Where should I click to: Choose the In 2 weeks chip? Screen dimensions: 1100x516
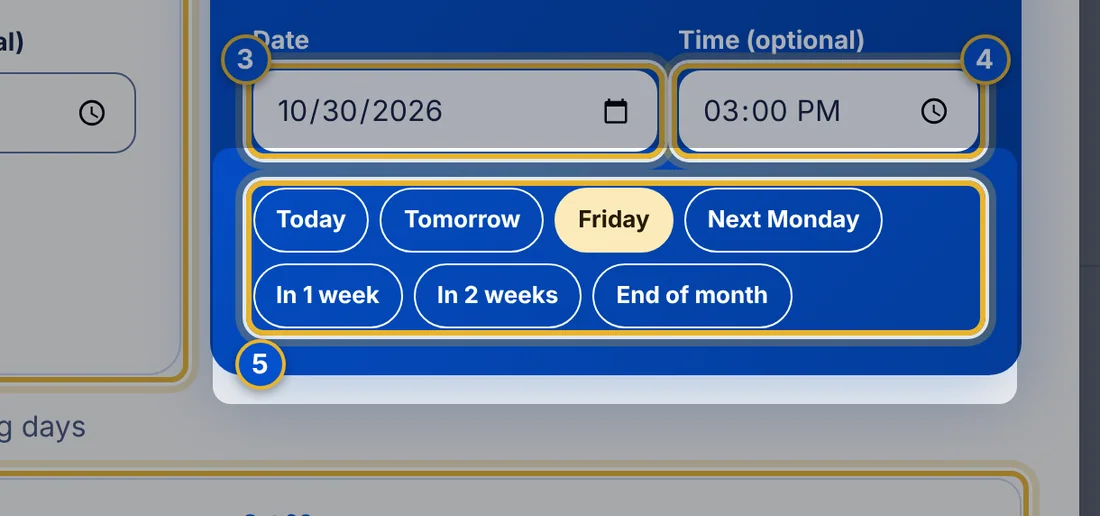497,295
